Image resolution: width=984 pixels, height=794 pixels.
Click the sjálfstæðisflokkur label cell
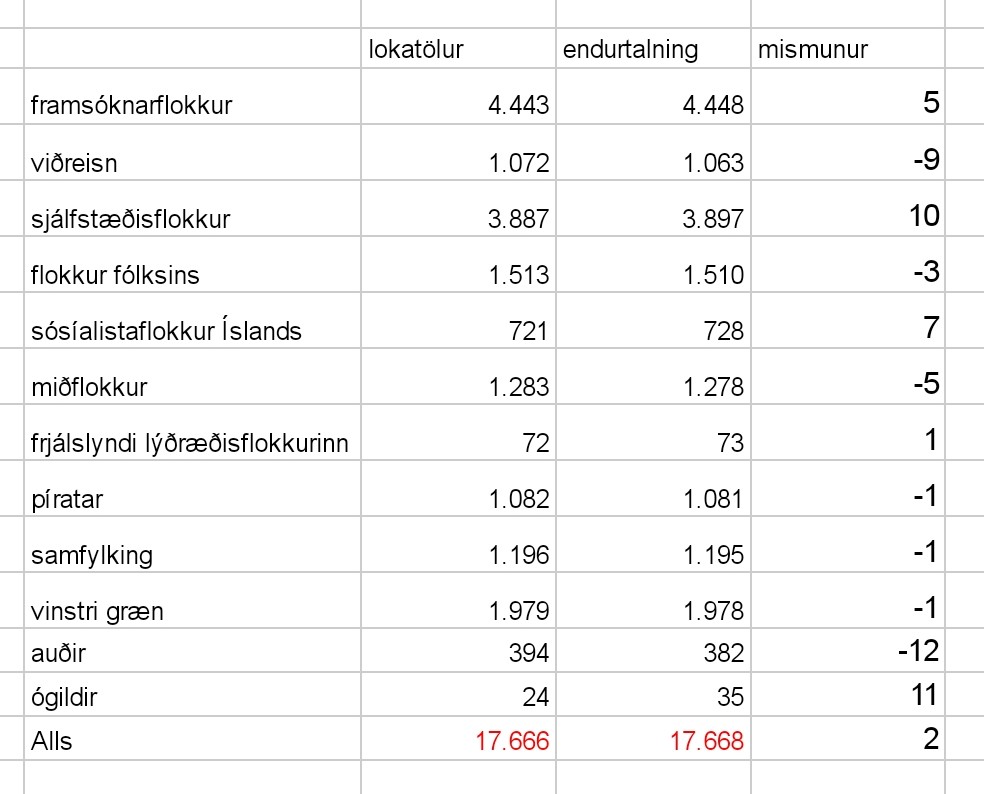pos(192,208)
